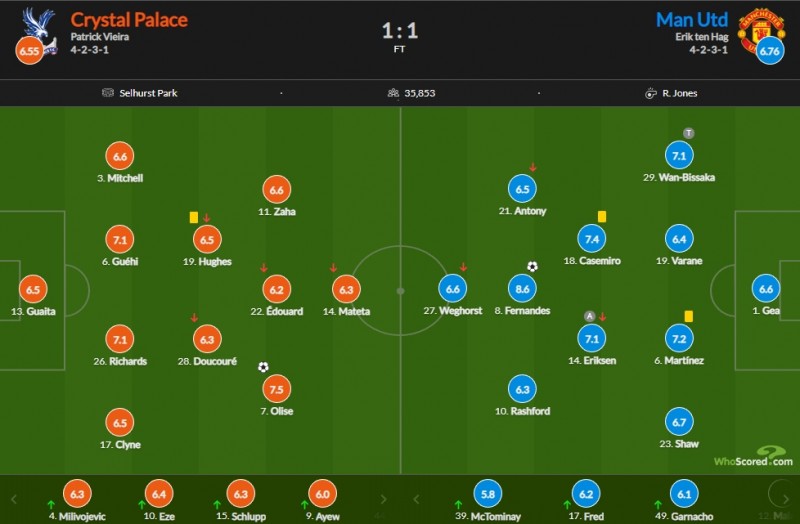Click the goal ball icon above Olise
The width and height of the screenshot is (800, 524).
263,367
